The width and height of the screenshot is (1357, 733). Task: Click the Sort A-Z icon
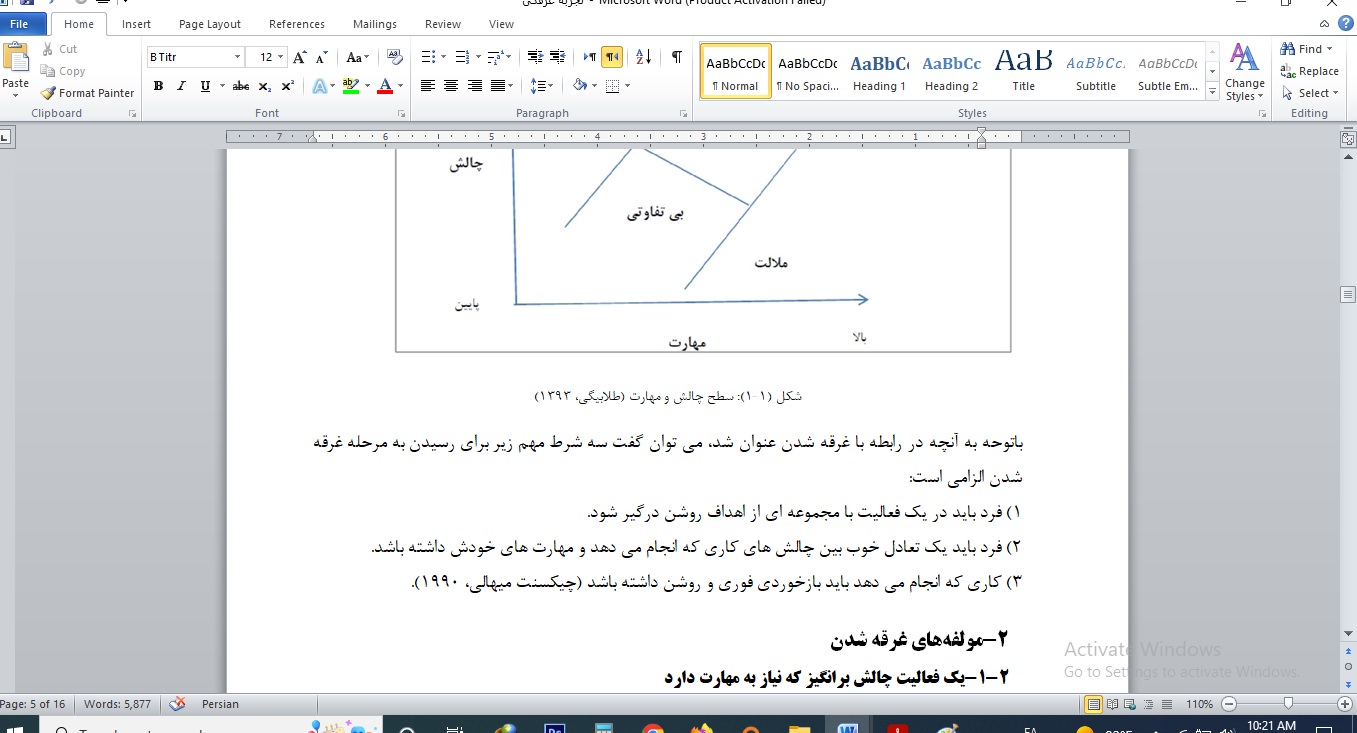coord(644,57)
